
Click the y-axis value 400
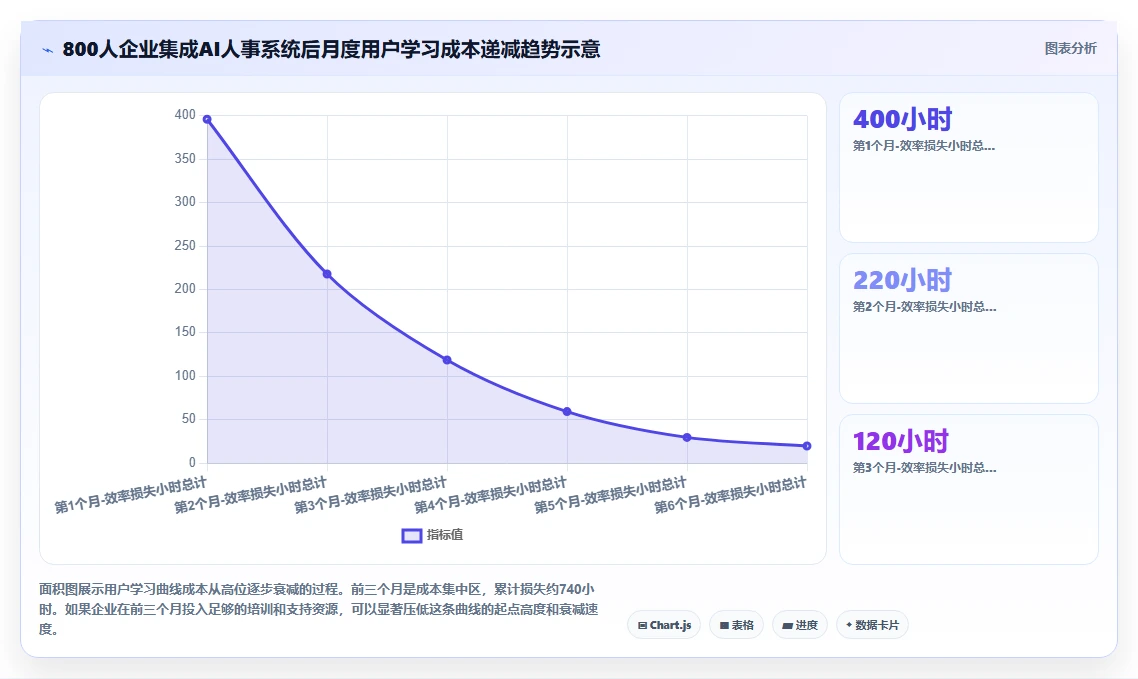[185, 115]
